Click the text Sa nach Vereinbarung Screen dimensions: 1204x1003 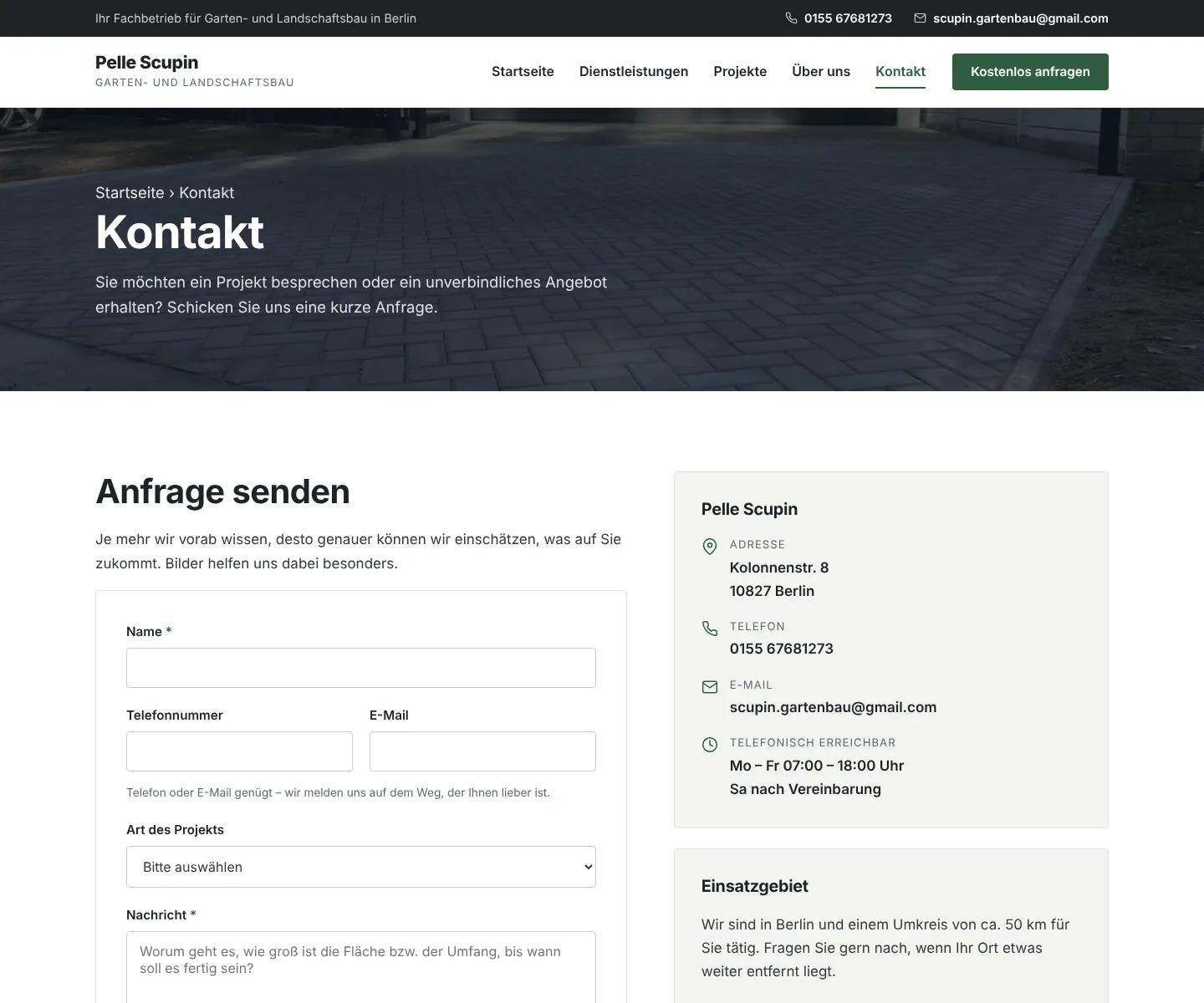pyautogui.click(x=805, y=789)
